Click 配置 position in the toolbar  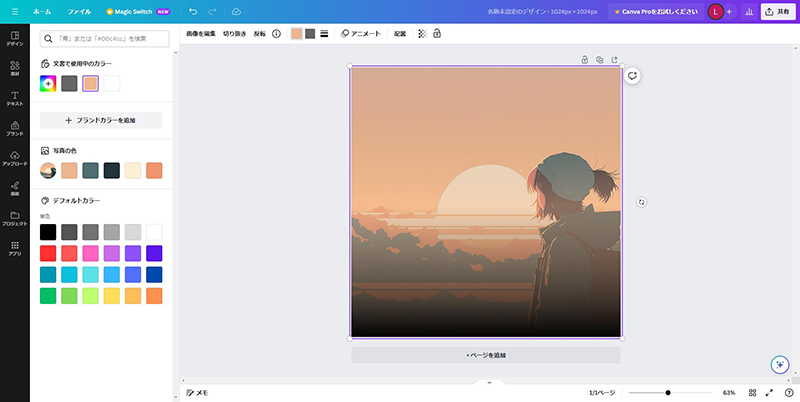(x=400, y=34)
